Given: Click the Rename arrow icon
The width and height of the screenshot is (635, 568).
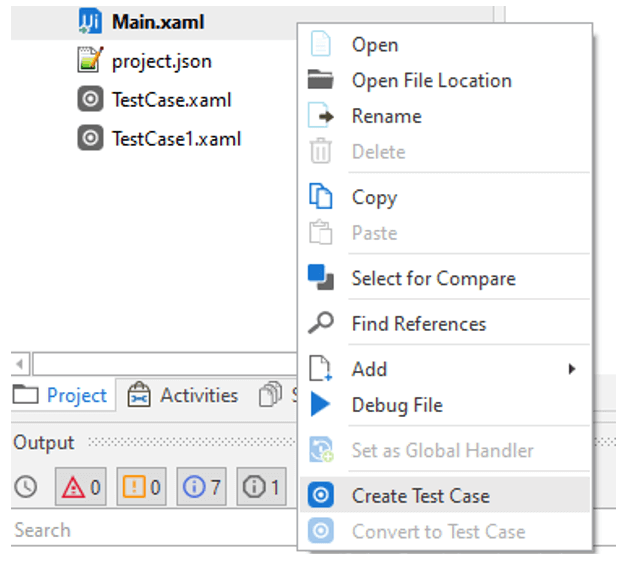Looking at the screenshot, I should click(x=320, y=116).
